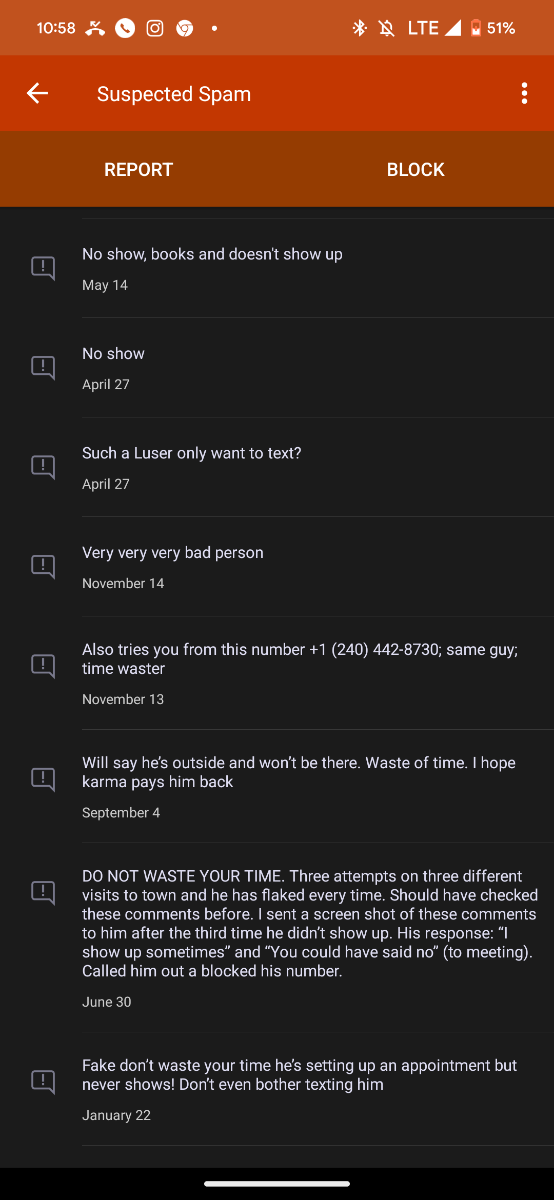Viewport: 554px width, 1200px height.
Task: Tap the battery 51% indicator
Action: (x=492, y=28)
